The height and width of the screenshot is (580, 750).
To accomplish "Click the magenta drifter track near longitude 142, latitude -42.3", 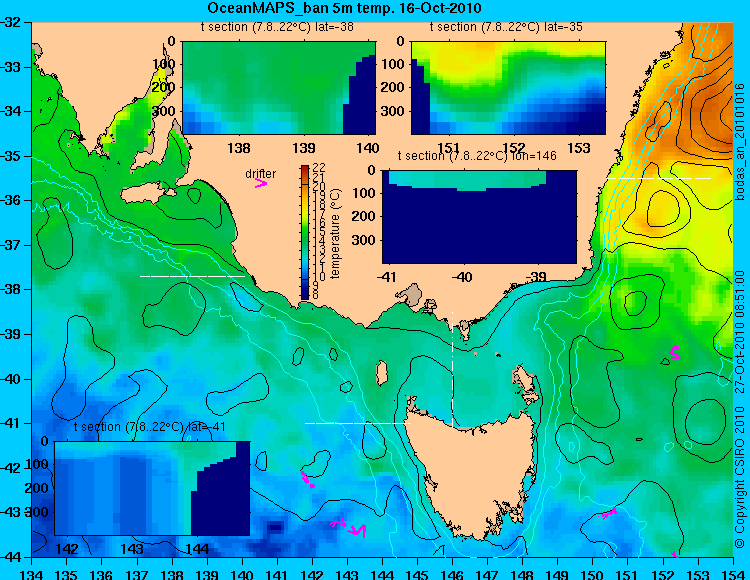I will (307, 479).
